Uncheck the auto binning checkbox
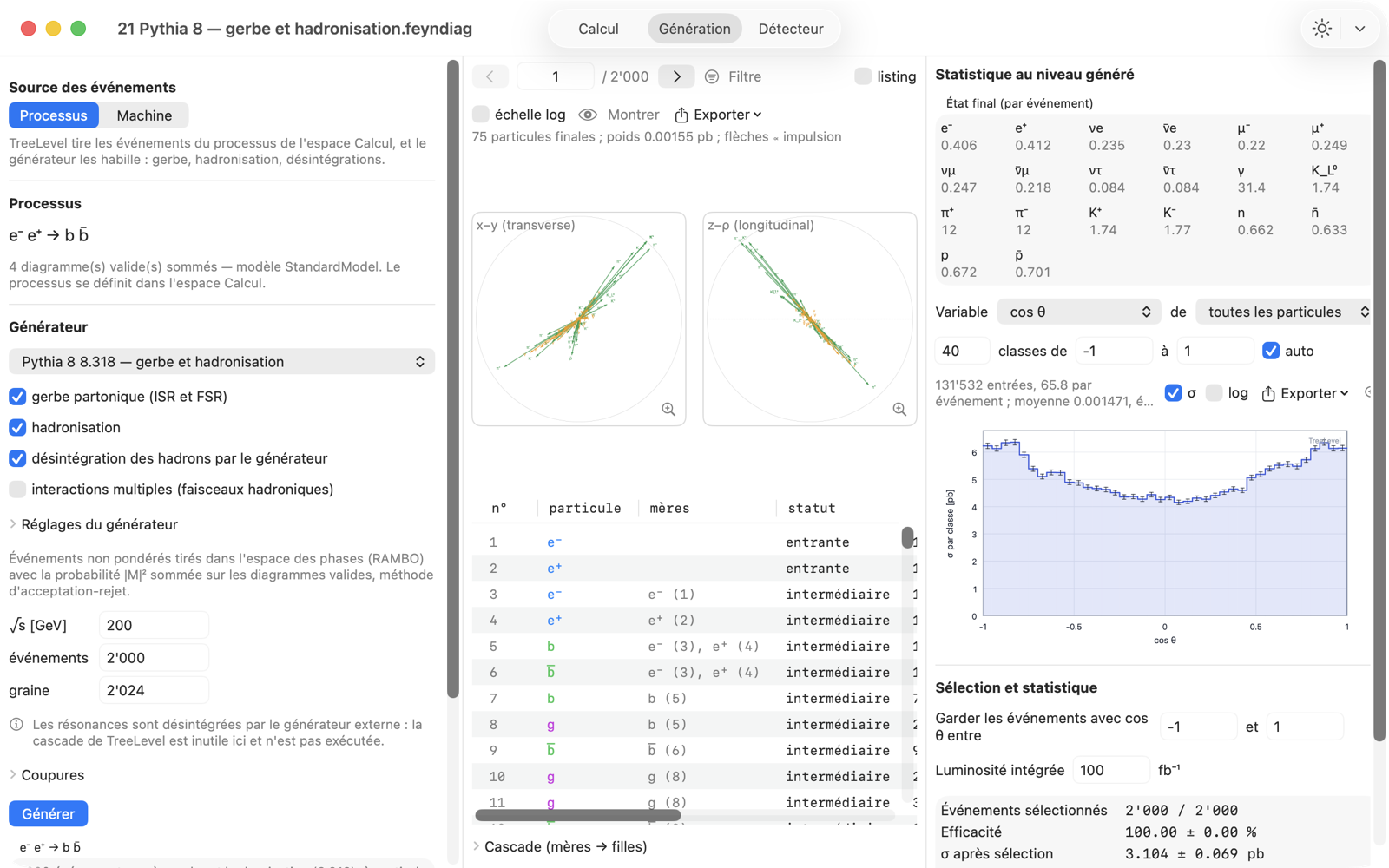Viewport: 1389px width, 868px height. [1271, 351]
